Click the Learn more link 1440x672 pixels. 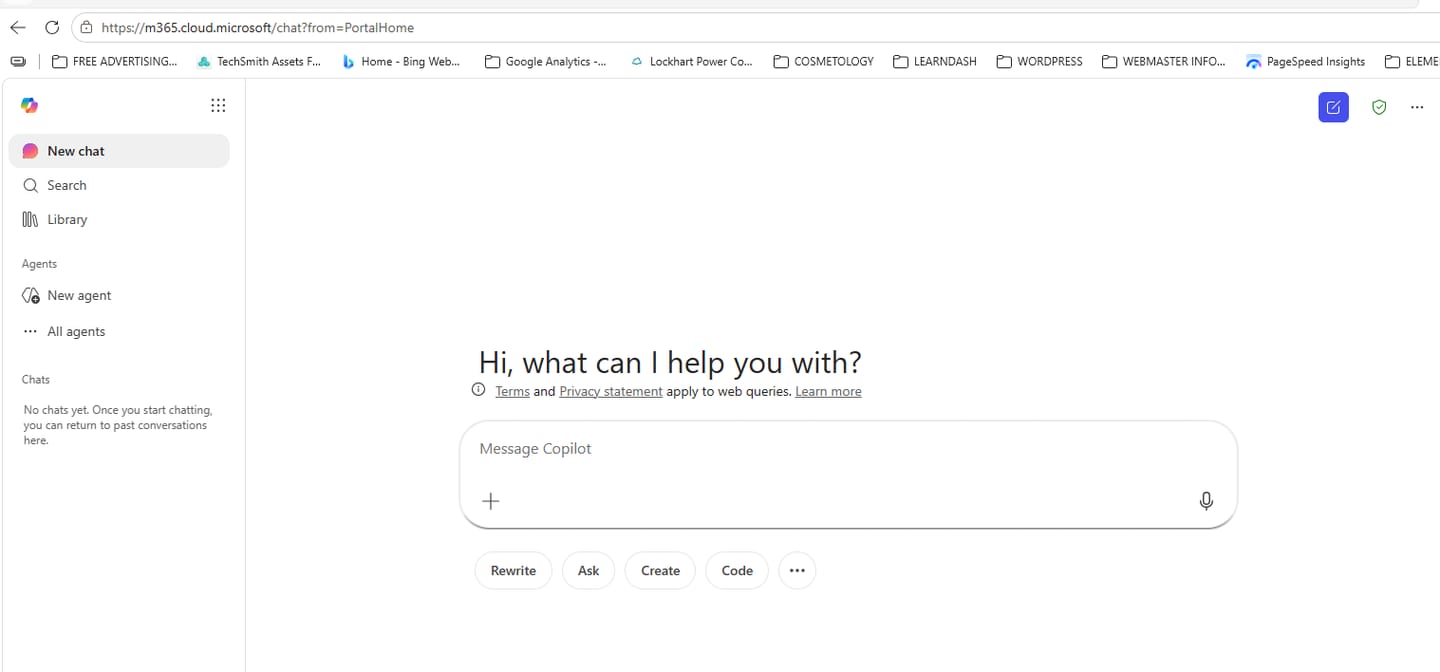(x=828, y=391)
